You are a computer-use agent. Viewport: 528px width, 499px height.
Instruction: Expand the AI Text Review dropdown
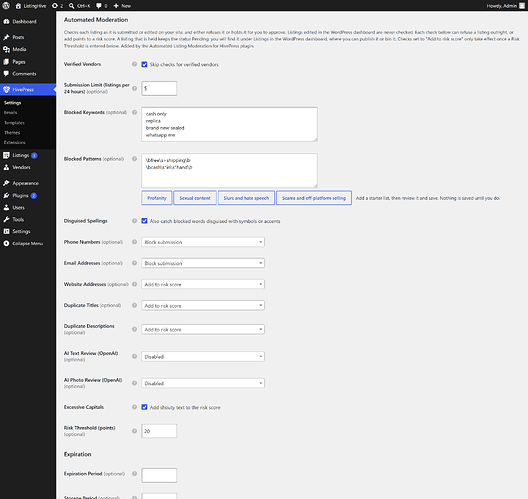point(203,357)
